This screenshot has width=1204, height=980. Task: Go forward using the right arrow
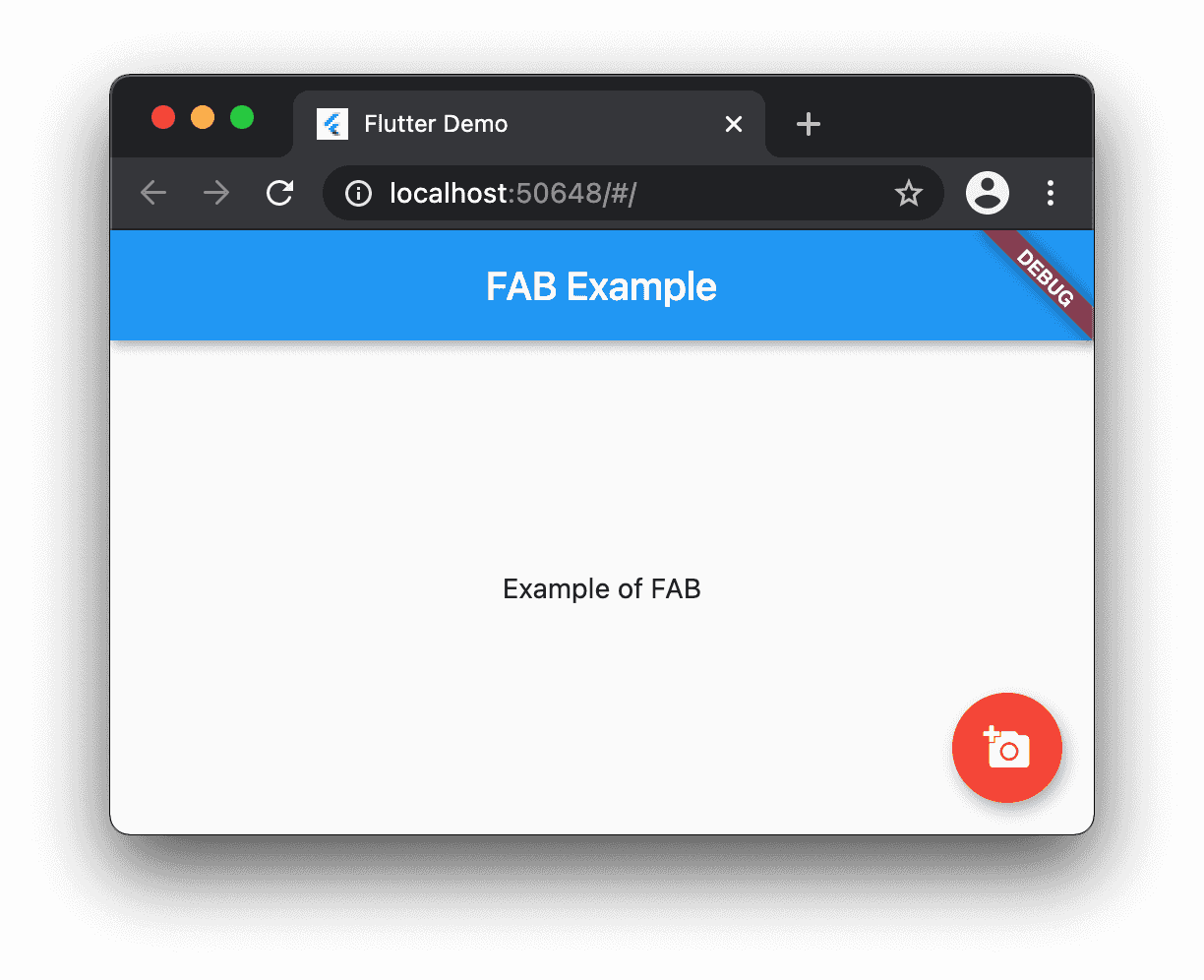tap(216, 193)
